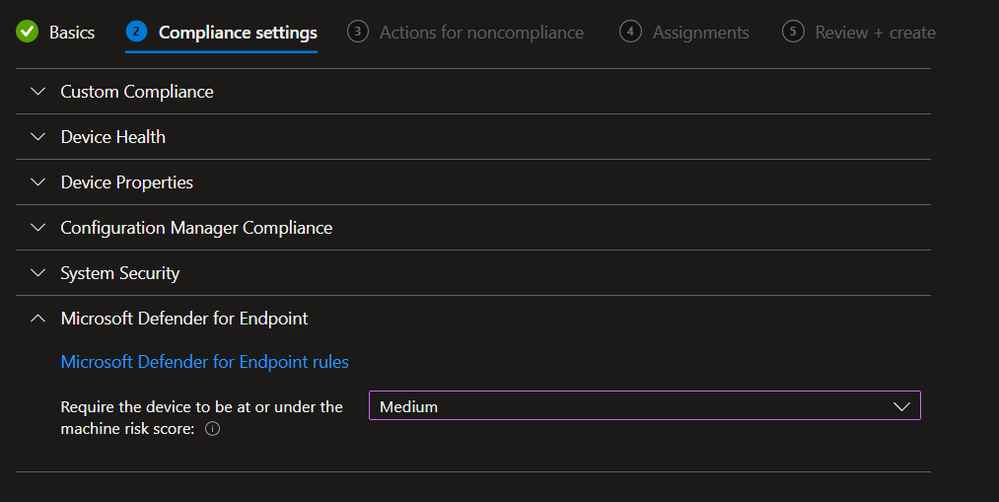Image resolution: width=999 pixels, height=502 pixels.
Task: Open Microsoft Defender for Endpoint rules link
Action: click(205, 362)
